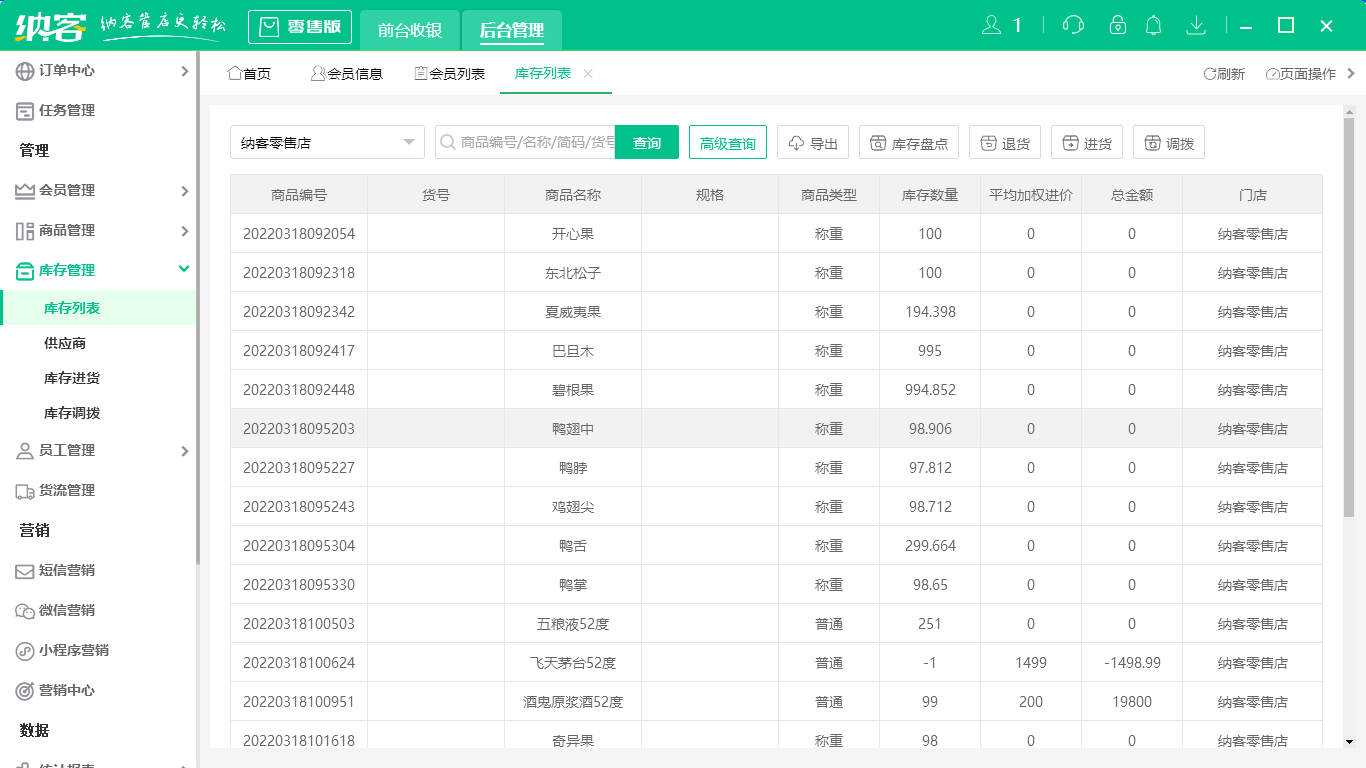Click the 高级查询 advanced search button

tap(727, 143)
